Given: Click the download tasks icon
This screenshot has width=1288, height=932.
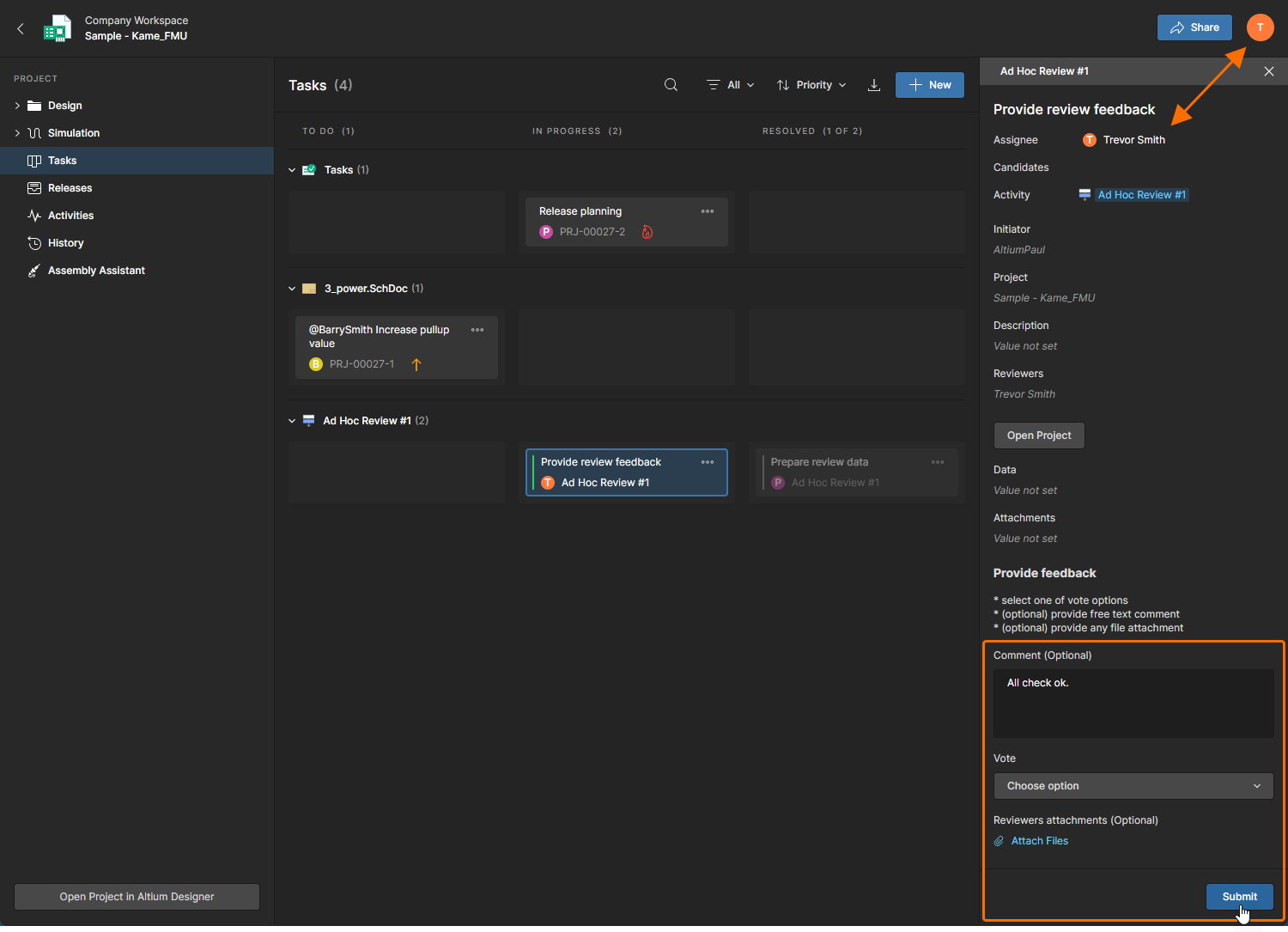Looking at the screenshot, I should (x=874, y=85).
